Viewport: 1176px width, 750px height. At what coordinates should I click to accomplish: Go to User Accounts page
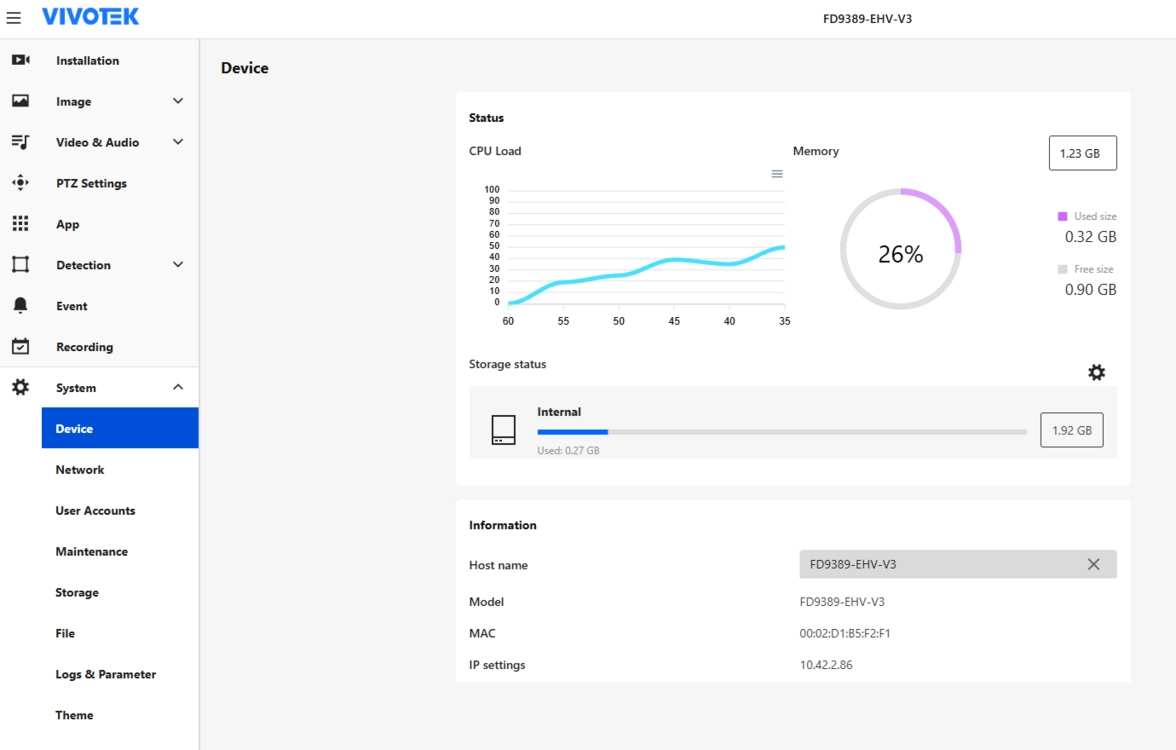point(95,511)
